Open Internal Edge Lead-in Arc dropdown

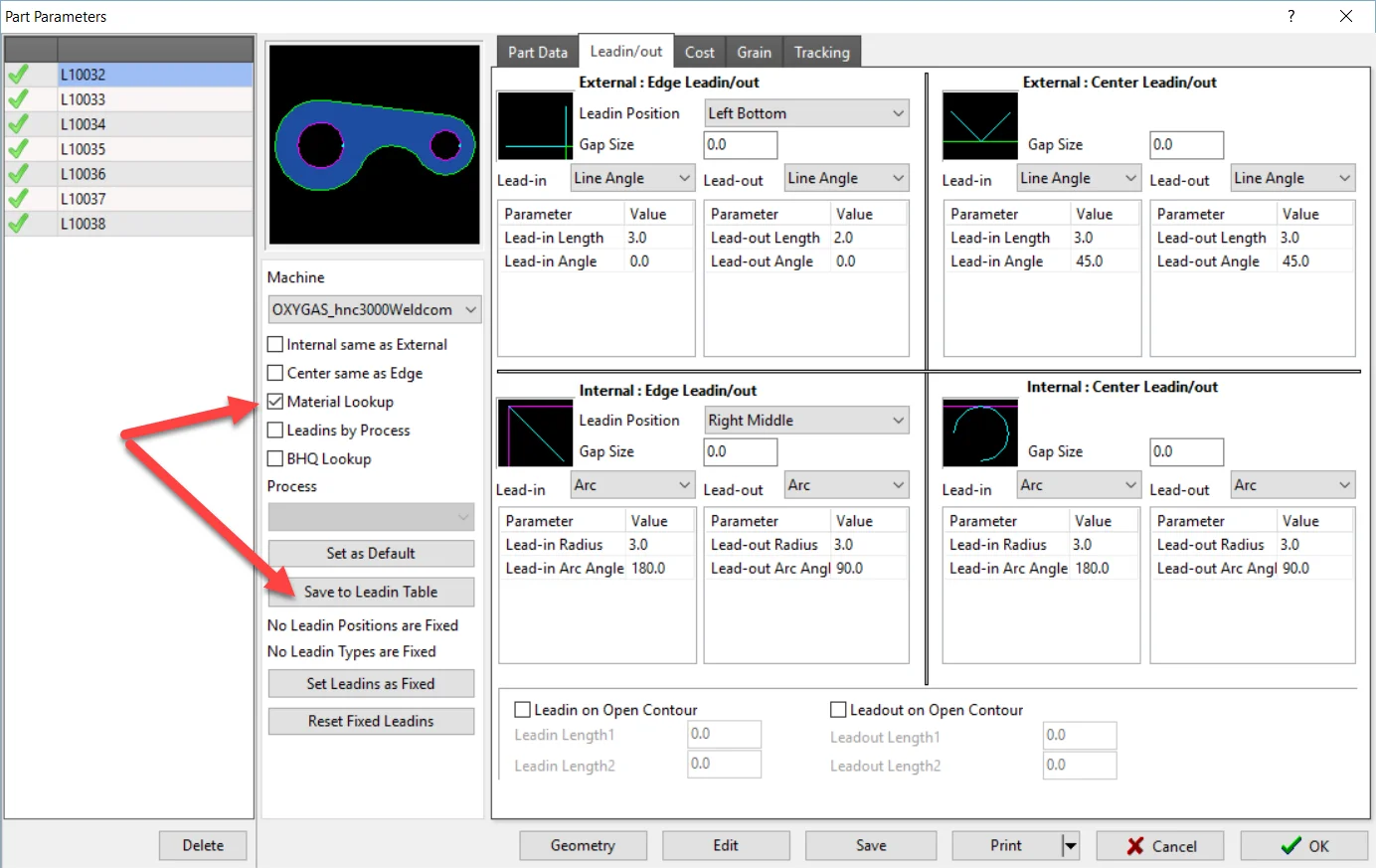632,485
